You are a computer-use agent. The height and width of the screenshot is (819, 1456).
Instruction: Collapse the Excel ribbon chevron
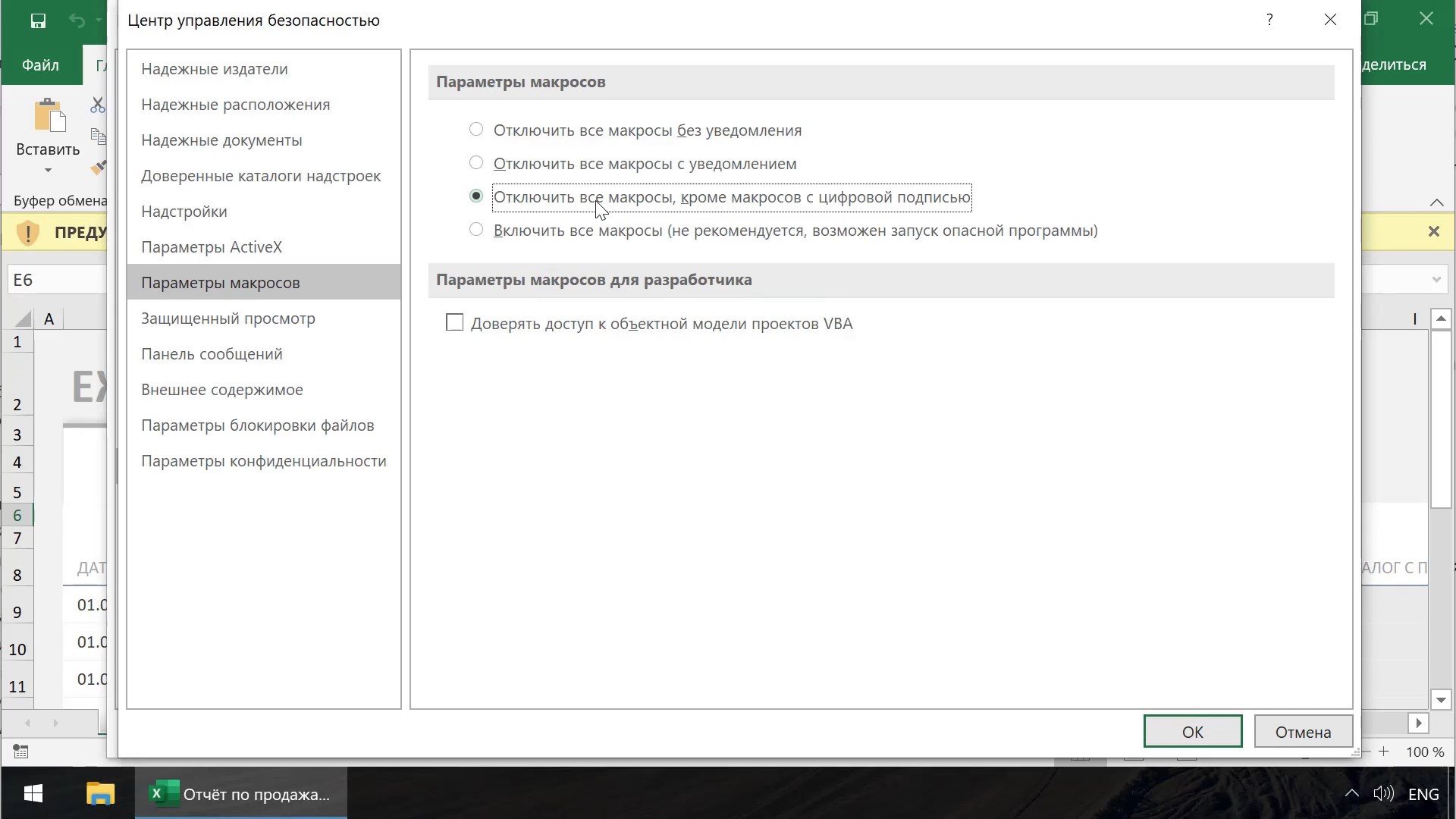[1436, 202]
